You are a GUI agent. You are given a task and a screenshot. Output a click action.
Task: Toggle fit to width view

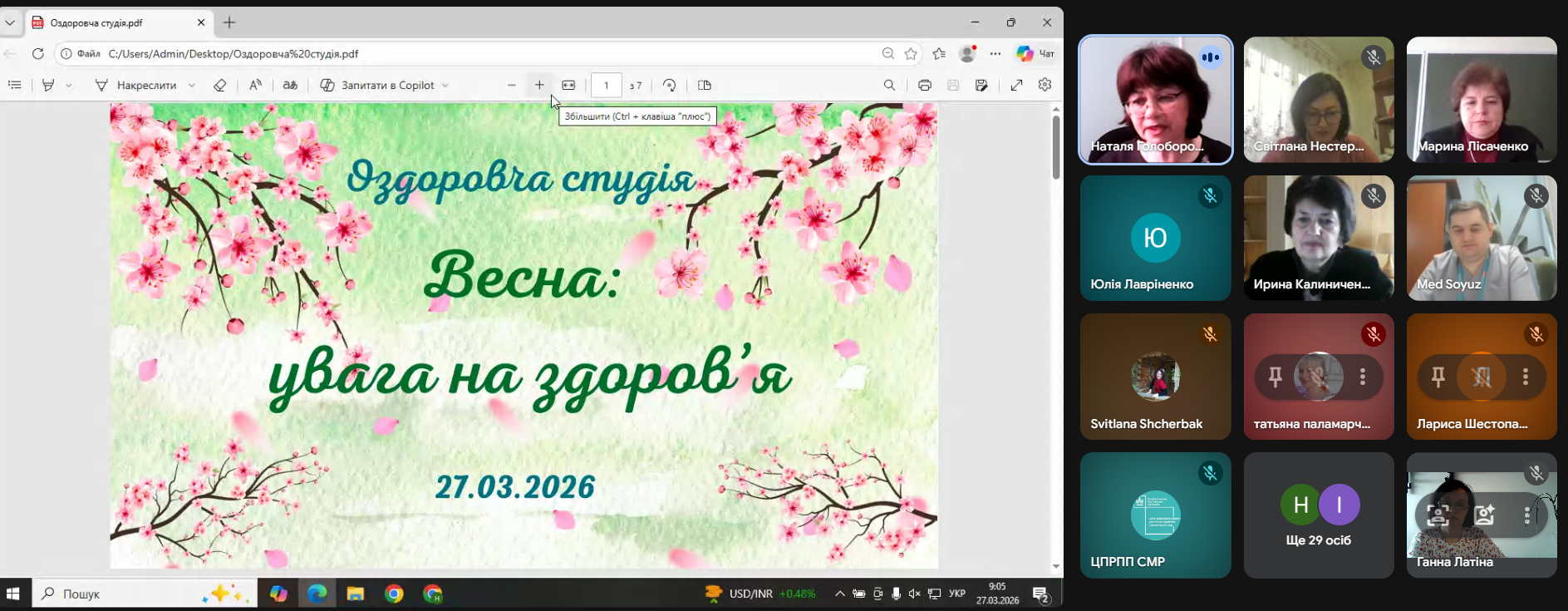(568, 85)
